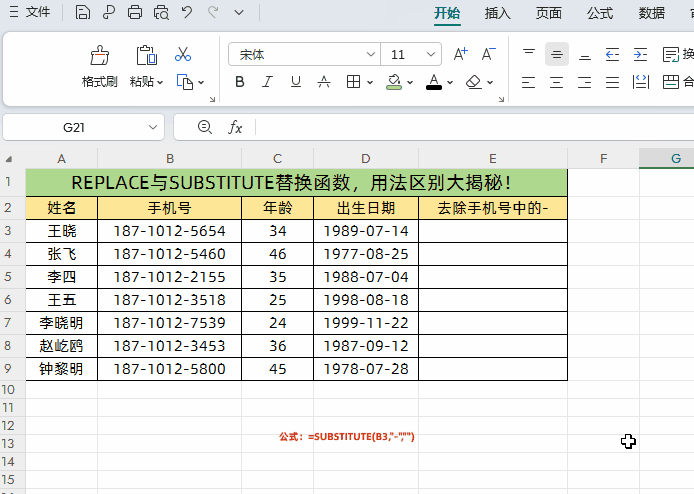This screenshot has height=494, width=694.
Task: Open font group dialog launcher
Action: (501, 100)
